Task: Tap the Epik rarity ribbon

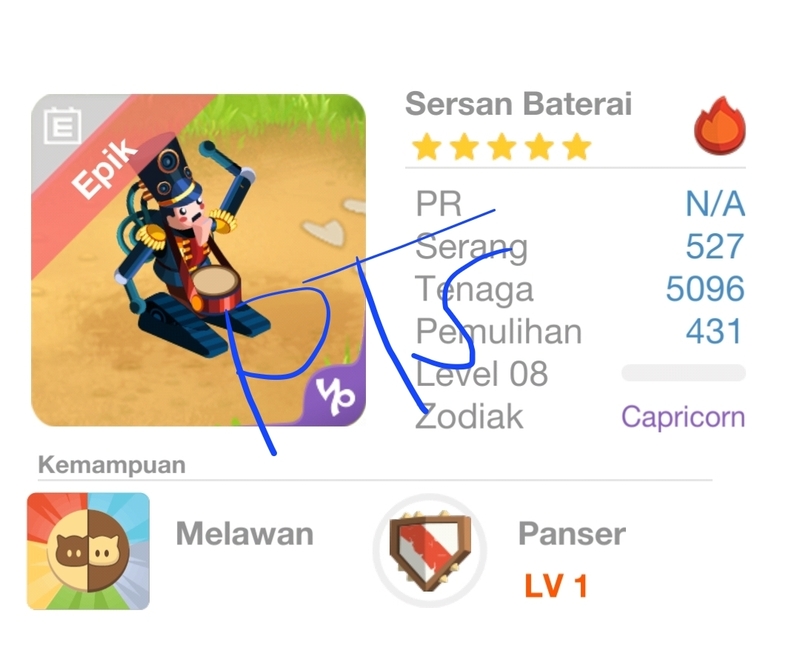Action: tap(105, 168)
